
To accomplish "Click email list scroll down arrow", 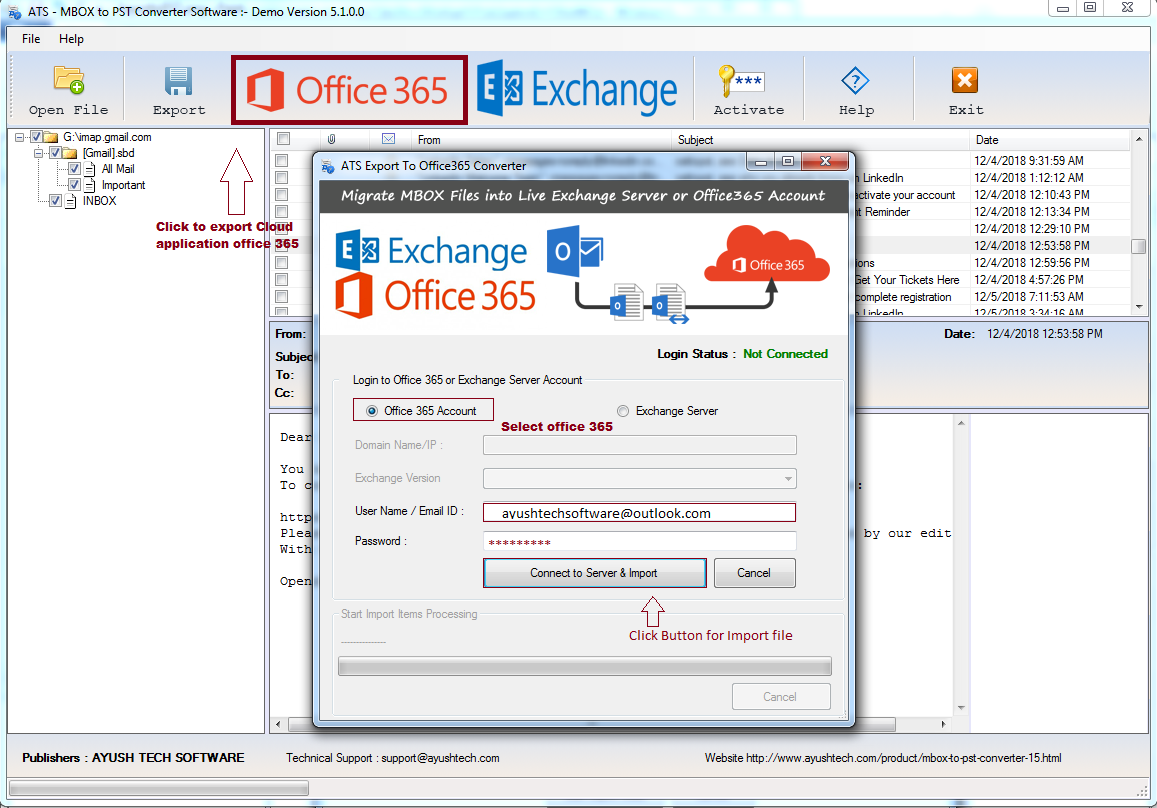I will 1139,305.
